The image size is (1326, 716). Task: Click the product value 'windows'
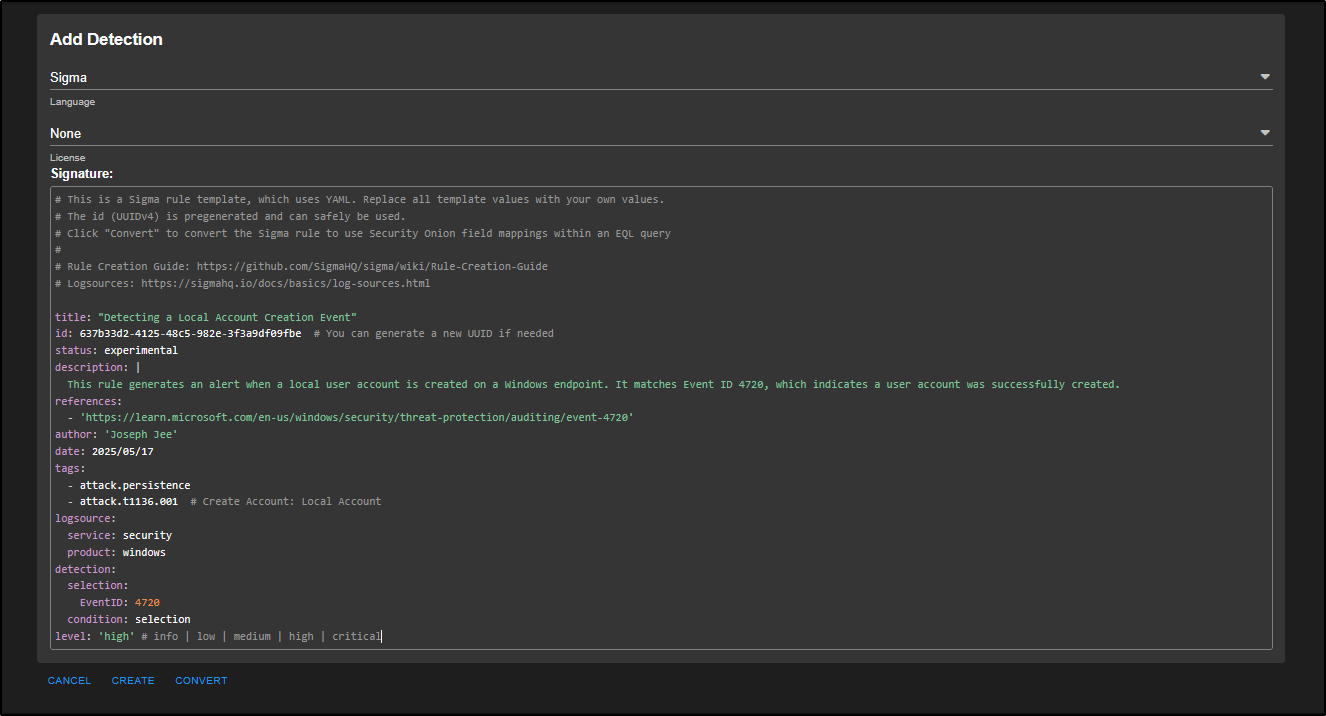pos(144,552)
